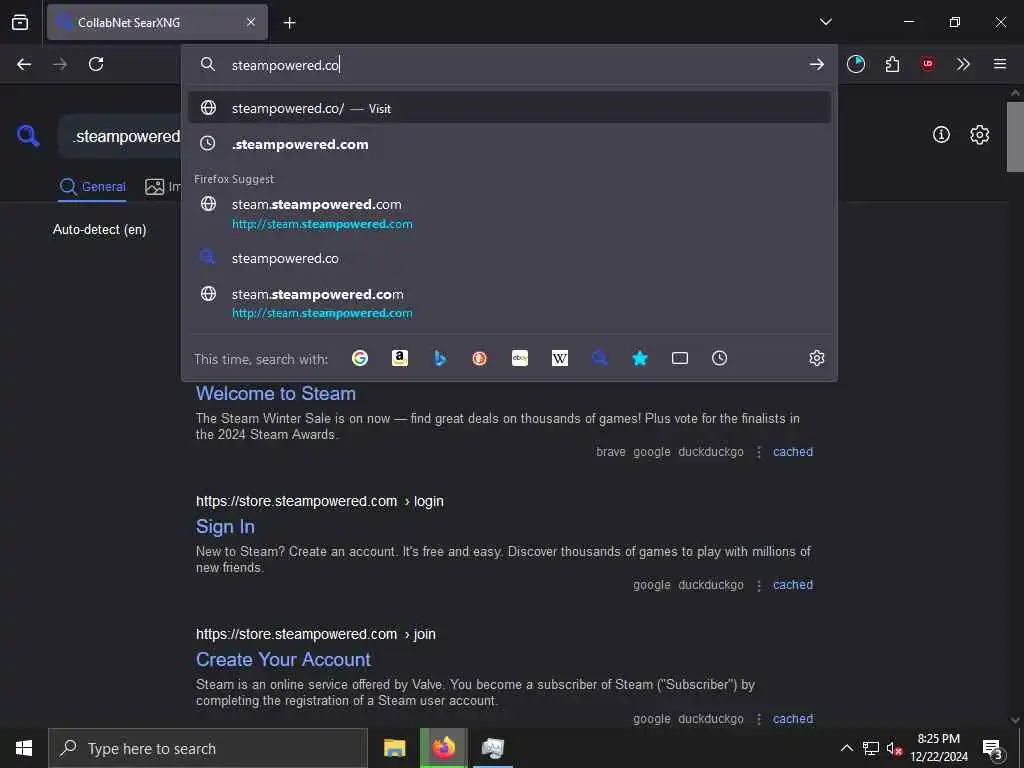The height and width of the screenshot is (768, 1024).
Task: Click the SearXNG logo magnifier on the page
Action: point(28,136)
